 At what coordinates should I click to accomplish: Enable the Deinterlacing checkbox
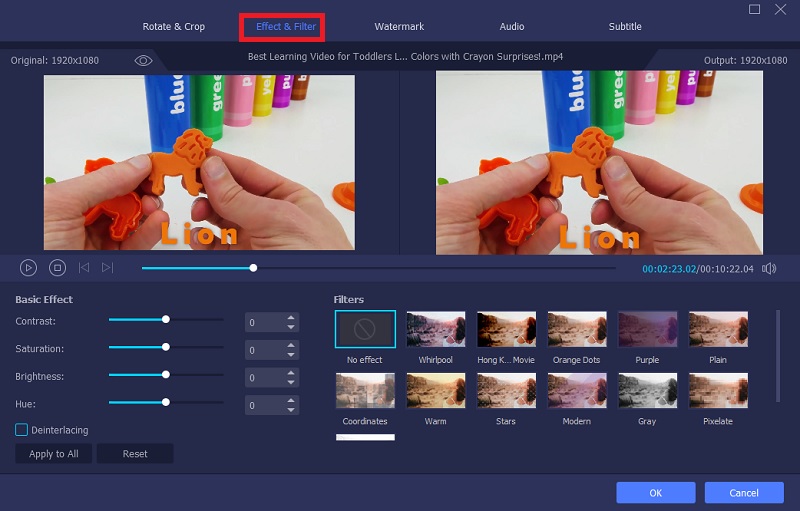tap(21, 430)
